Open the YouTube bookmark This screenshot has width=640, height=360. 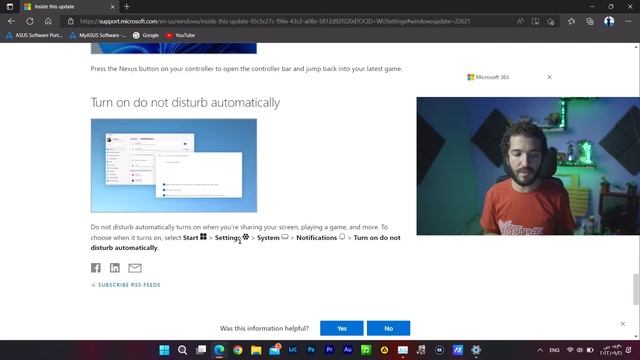click(x=180, y=36)
